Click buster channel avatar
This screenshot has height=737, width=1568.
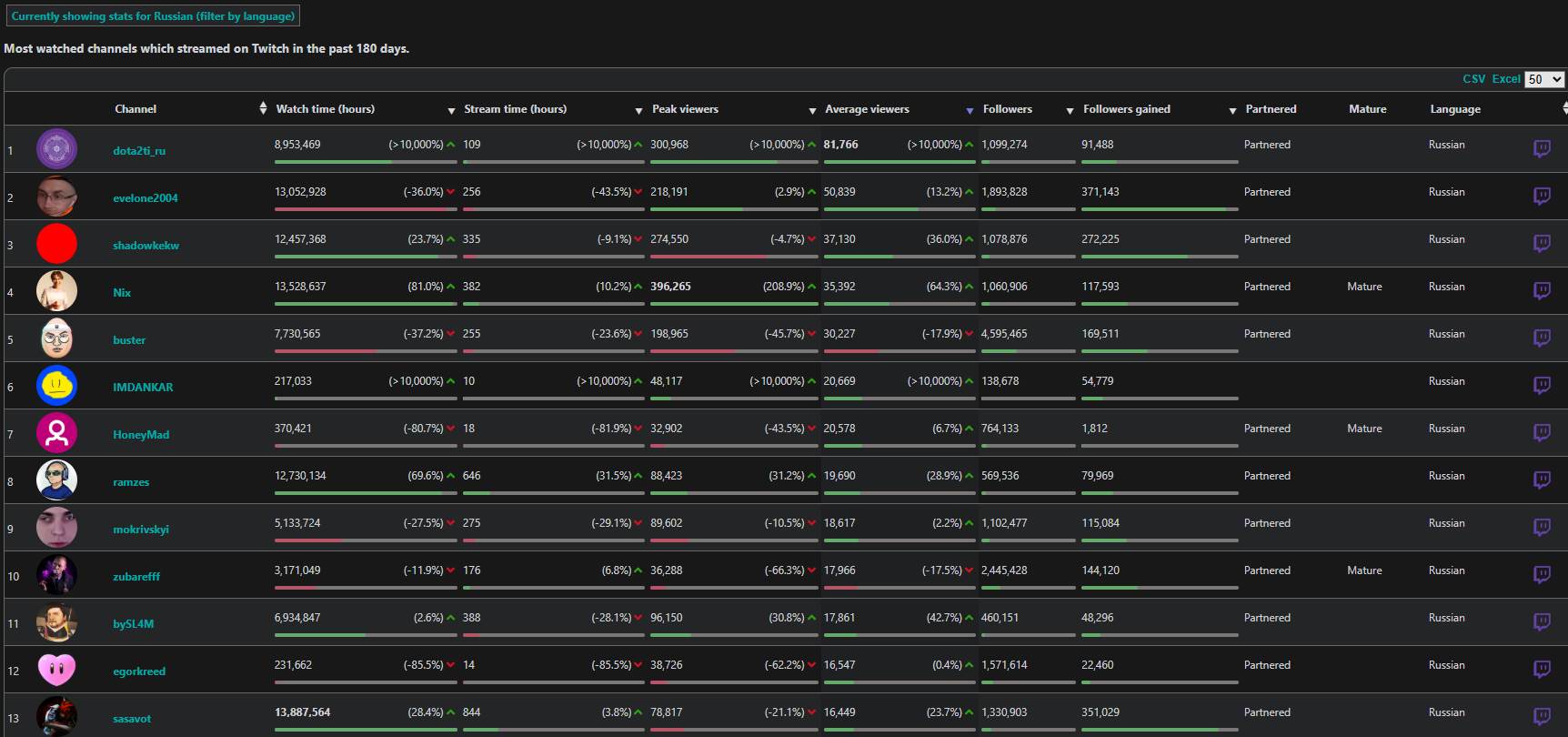[x=56, y=338]
